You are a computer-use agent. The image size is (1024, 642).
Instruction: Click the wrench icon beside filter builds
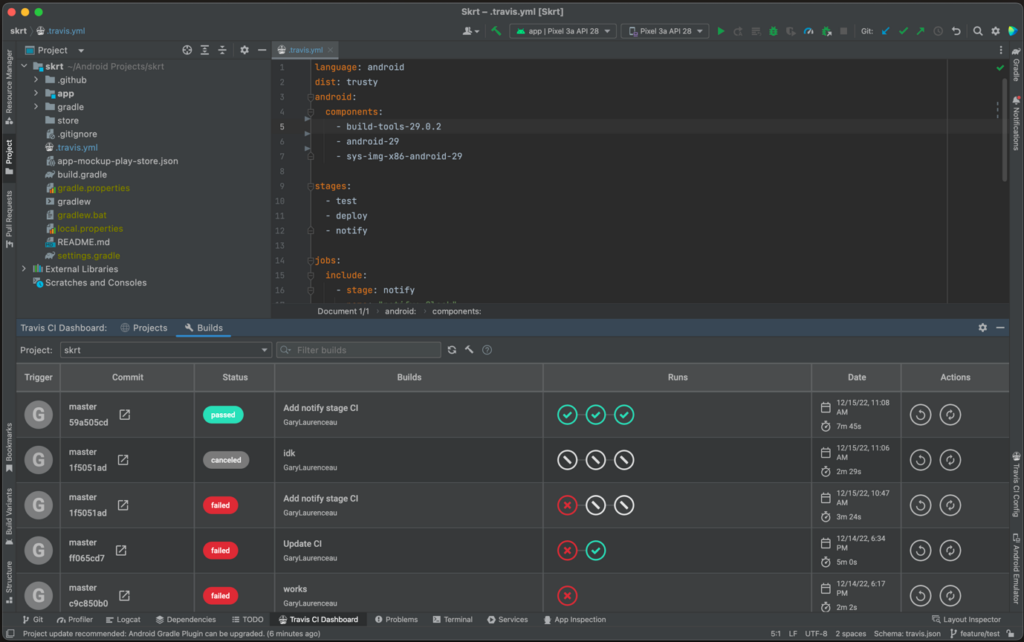469,350
